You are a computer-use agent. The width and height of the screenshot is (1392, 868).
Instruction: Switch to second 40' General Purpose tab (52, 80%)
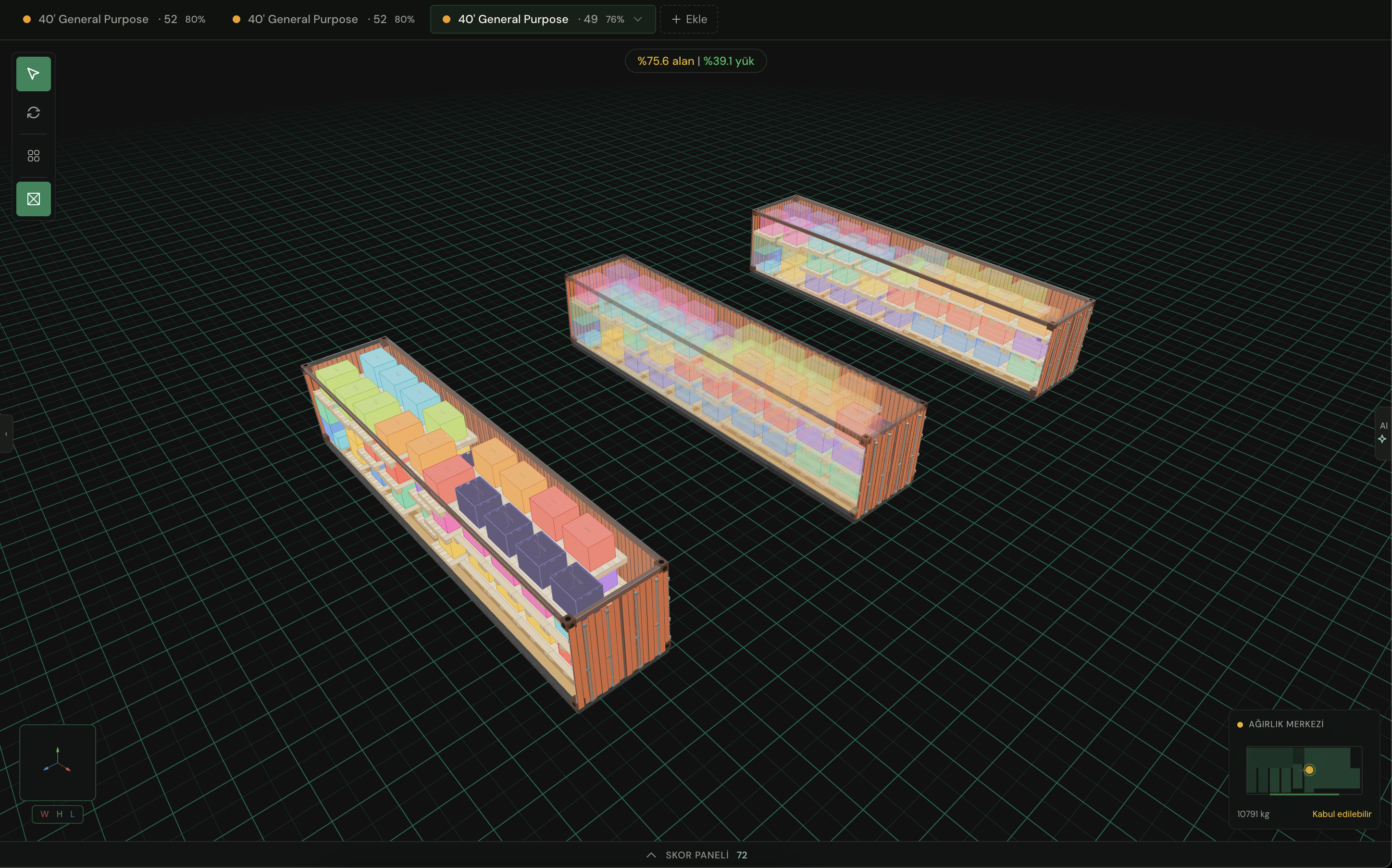tap(323, 19)
